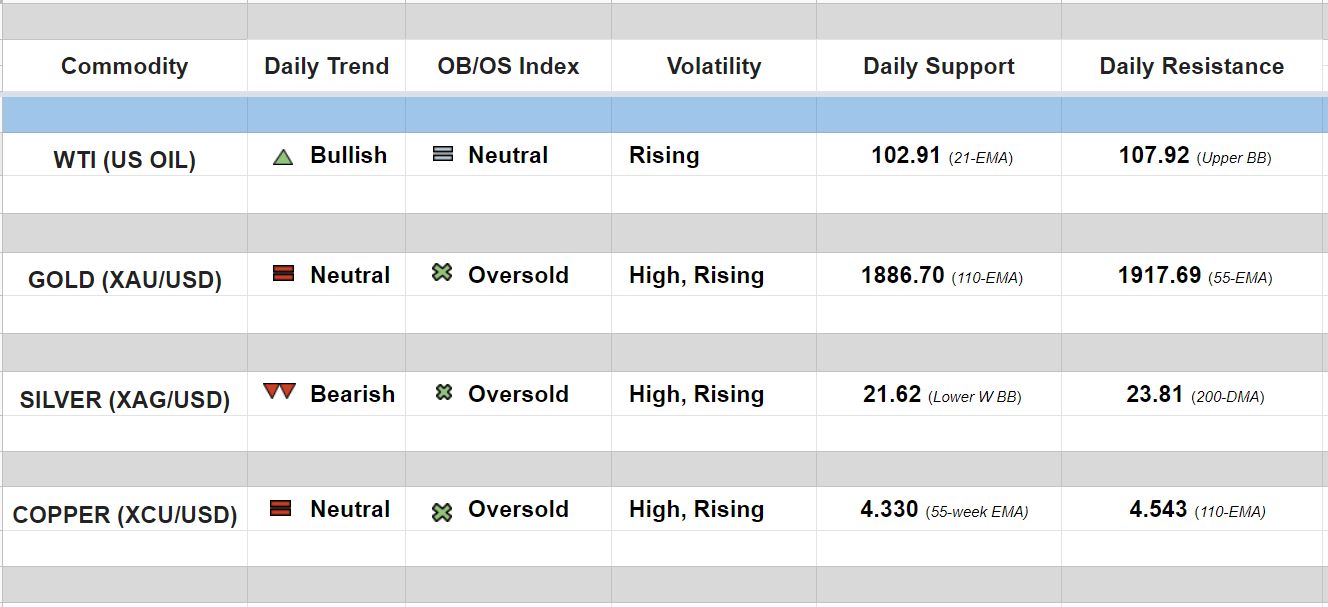Click Gold daily resistance value 1917.69

(1159, 275)
